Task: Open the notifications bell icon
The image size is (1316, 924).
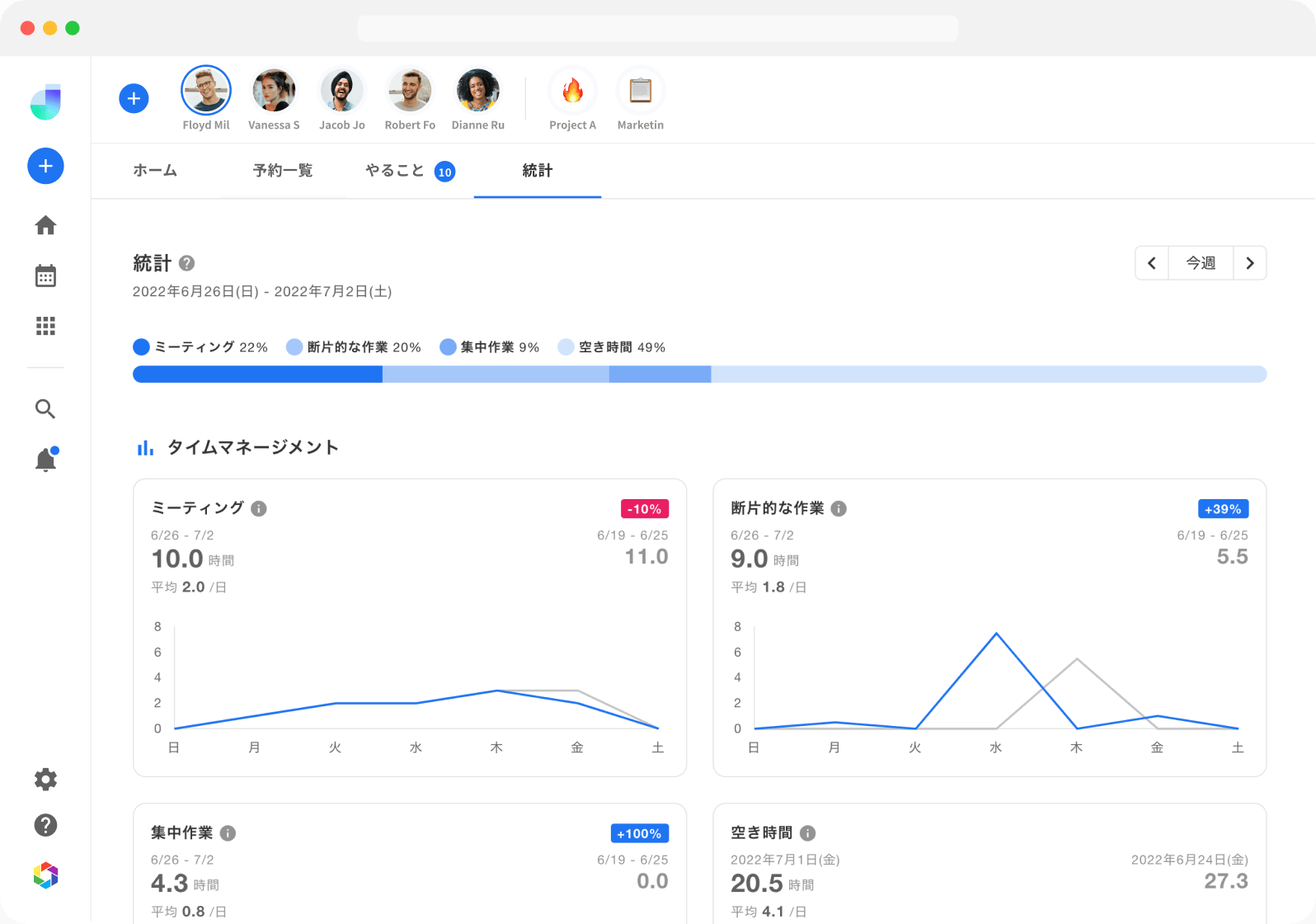Action: coord(46,459)
